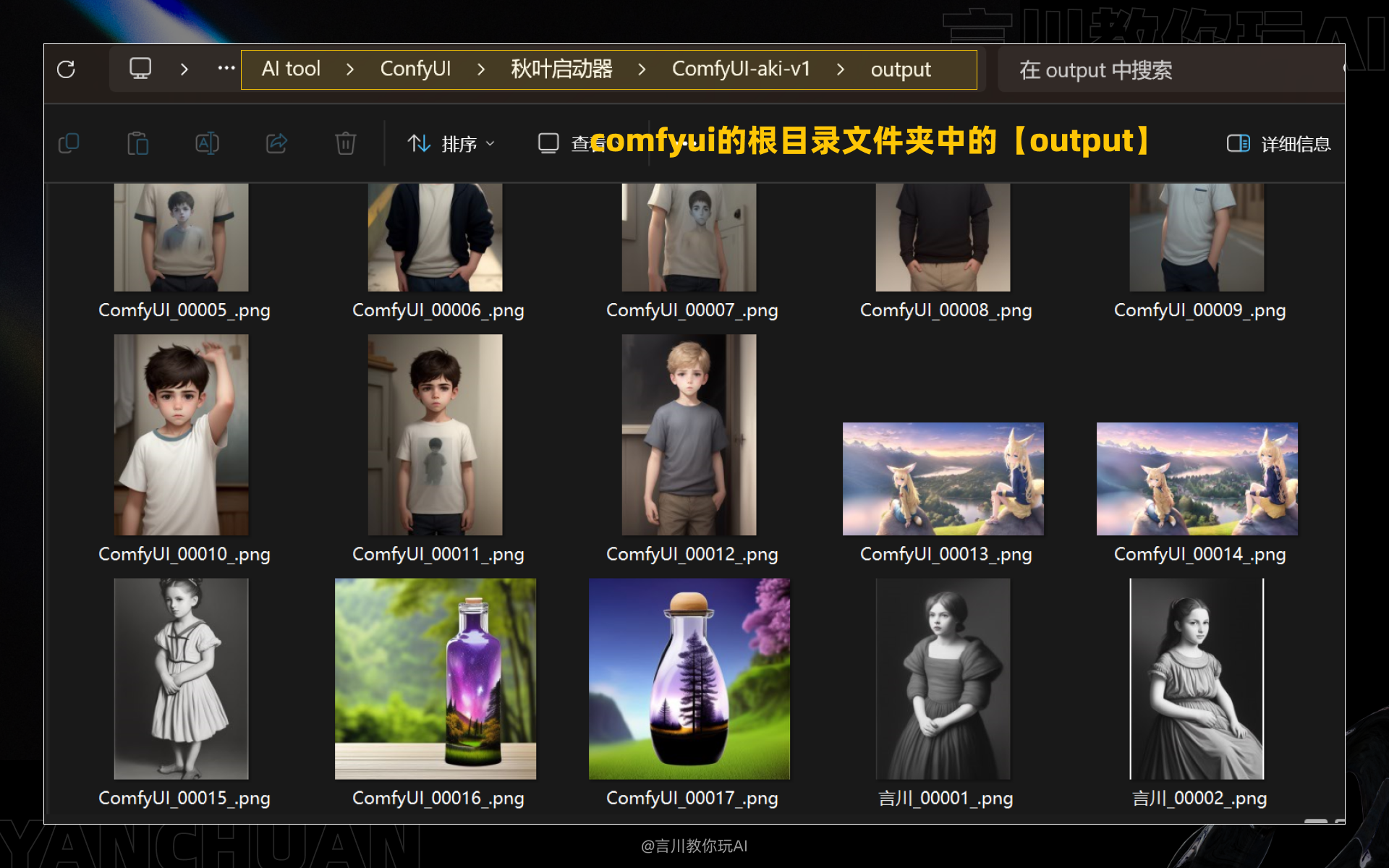Select the Rename icon

tap(207, 143)
